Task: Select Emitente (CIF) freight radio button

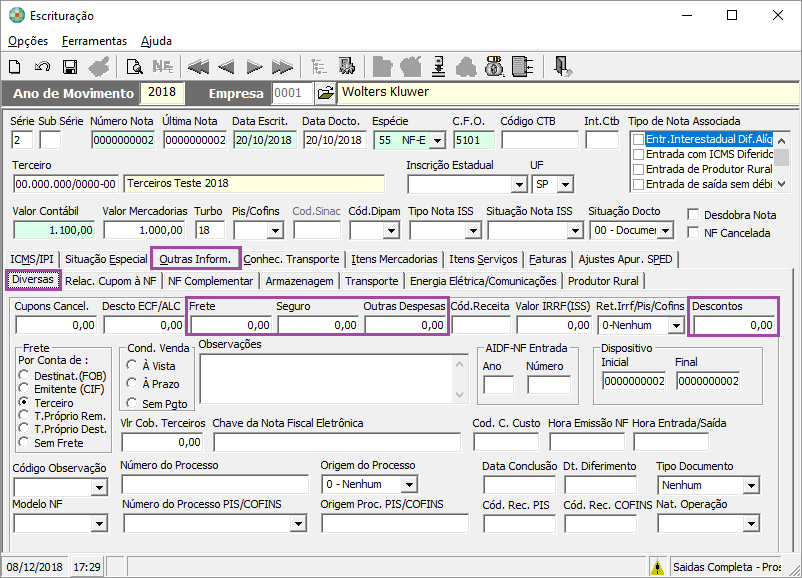Action: coord(24,389)
